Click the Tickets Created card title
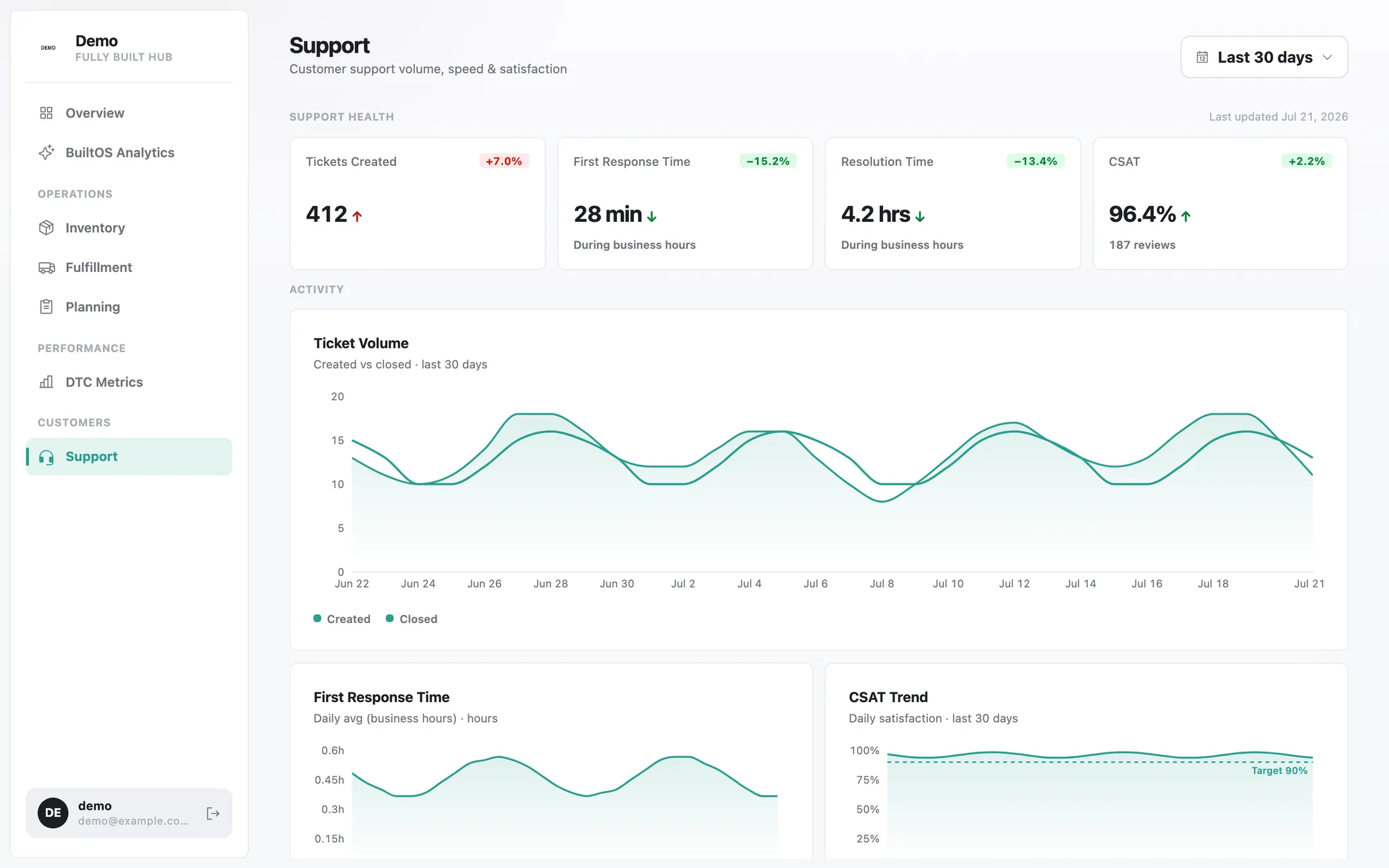Viewport: 1389px width, 868px height. point(351,162)
